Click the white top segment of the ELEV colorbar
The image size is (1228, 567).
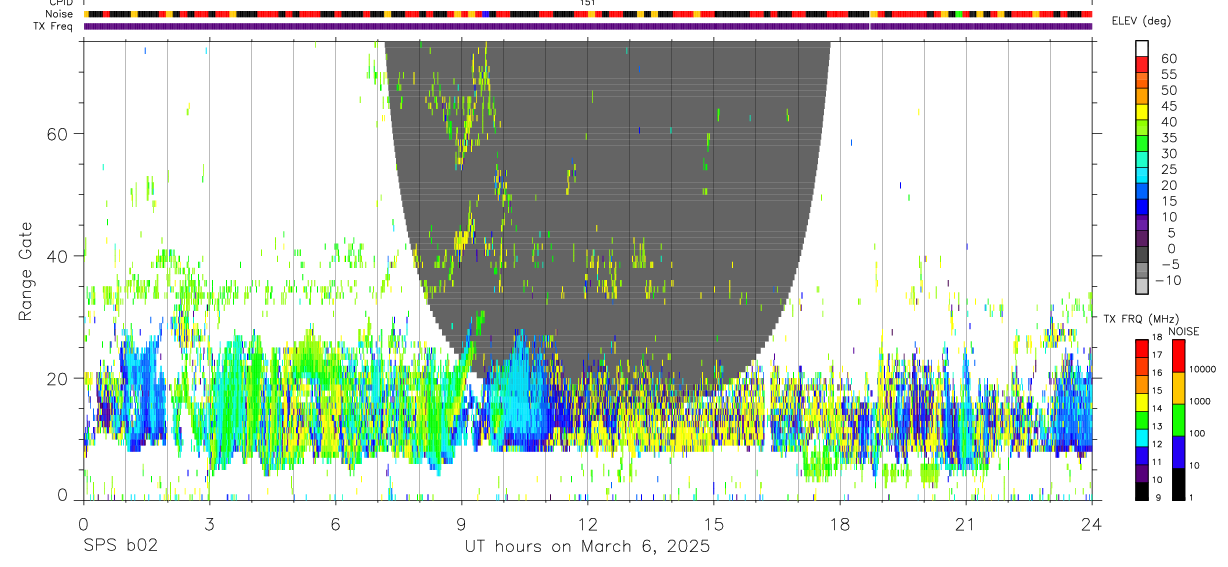click(x=1142, y=49)
